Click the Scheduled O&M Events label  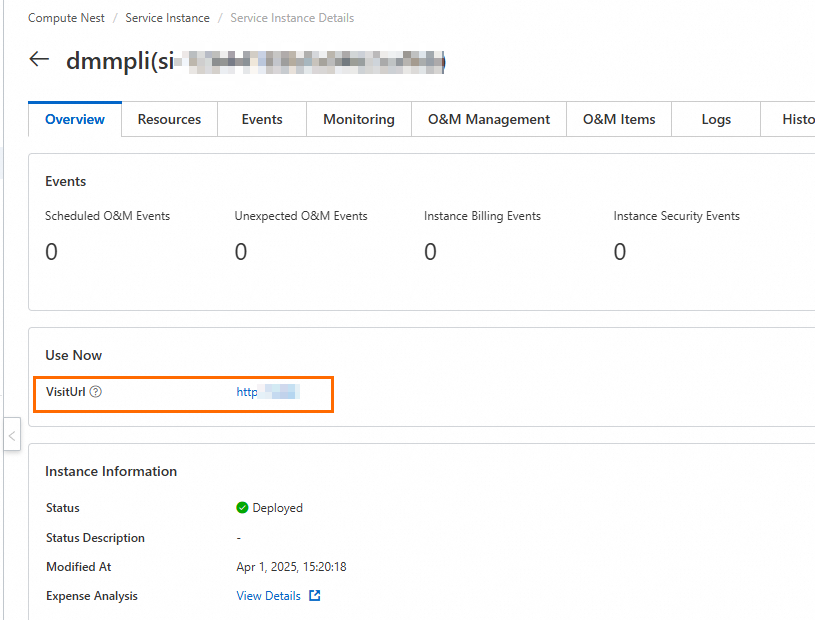coord(108,216)
